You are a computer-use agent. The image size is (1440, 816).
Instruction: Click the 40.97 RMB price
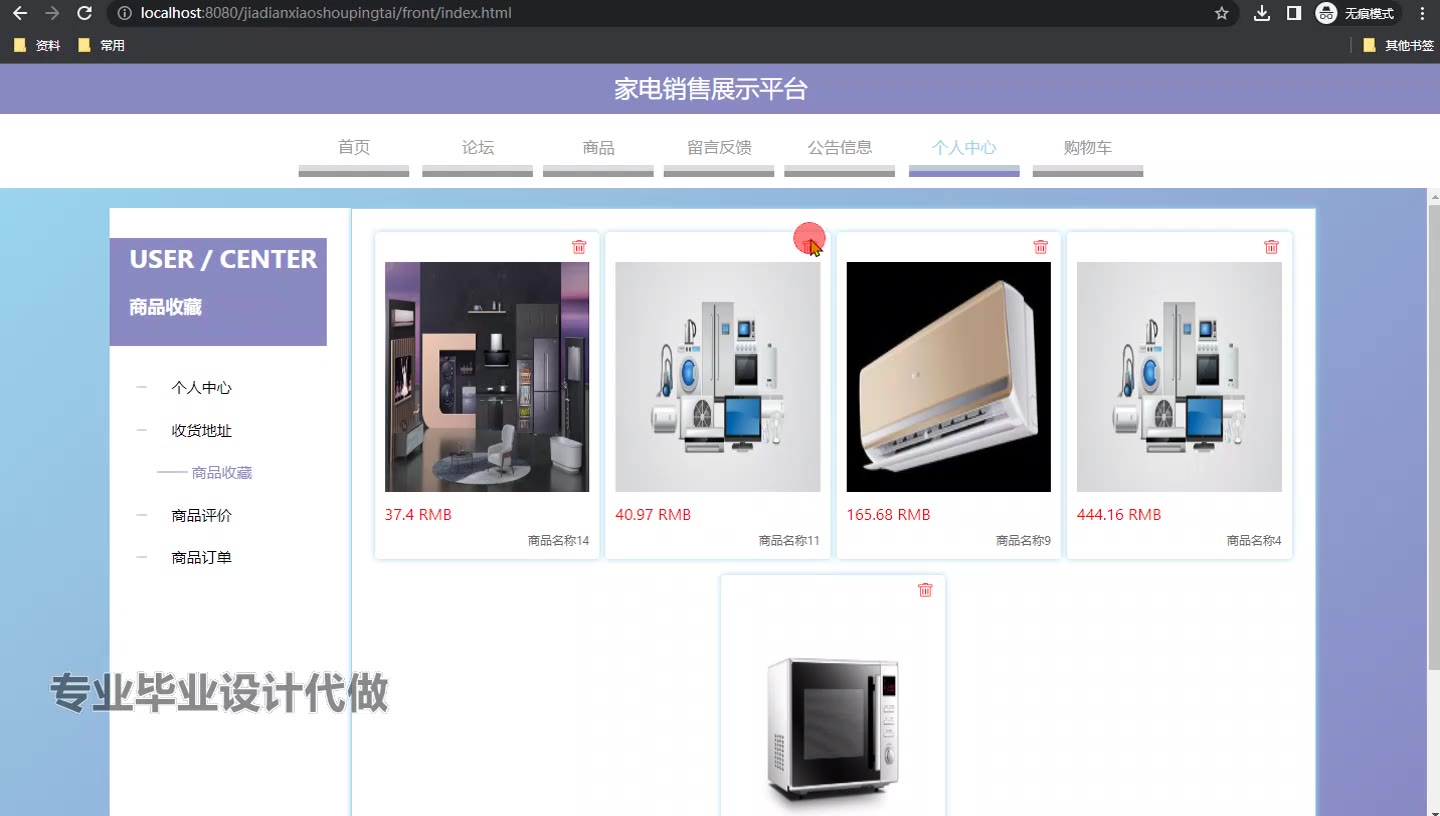point(653,515)
